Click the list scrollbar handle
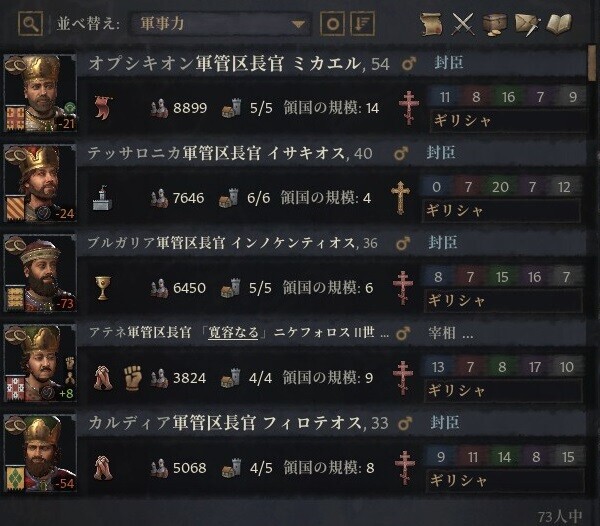Screen dimensions: 600x526 click(592, 63)
